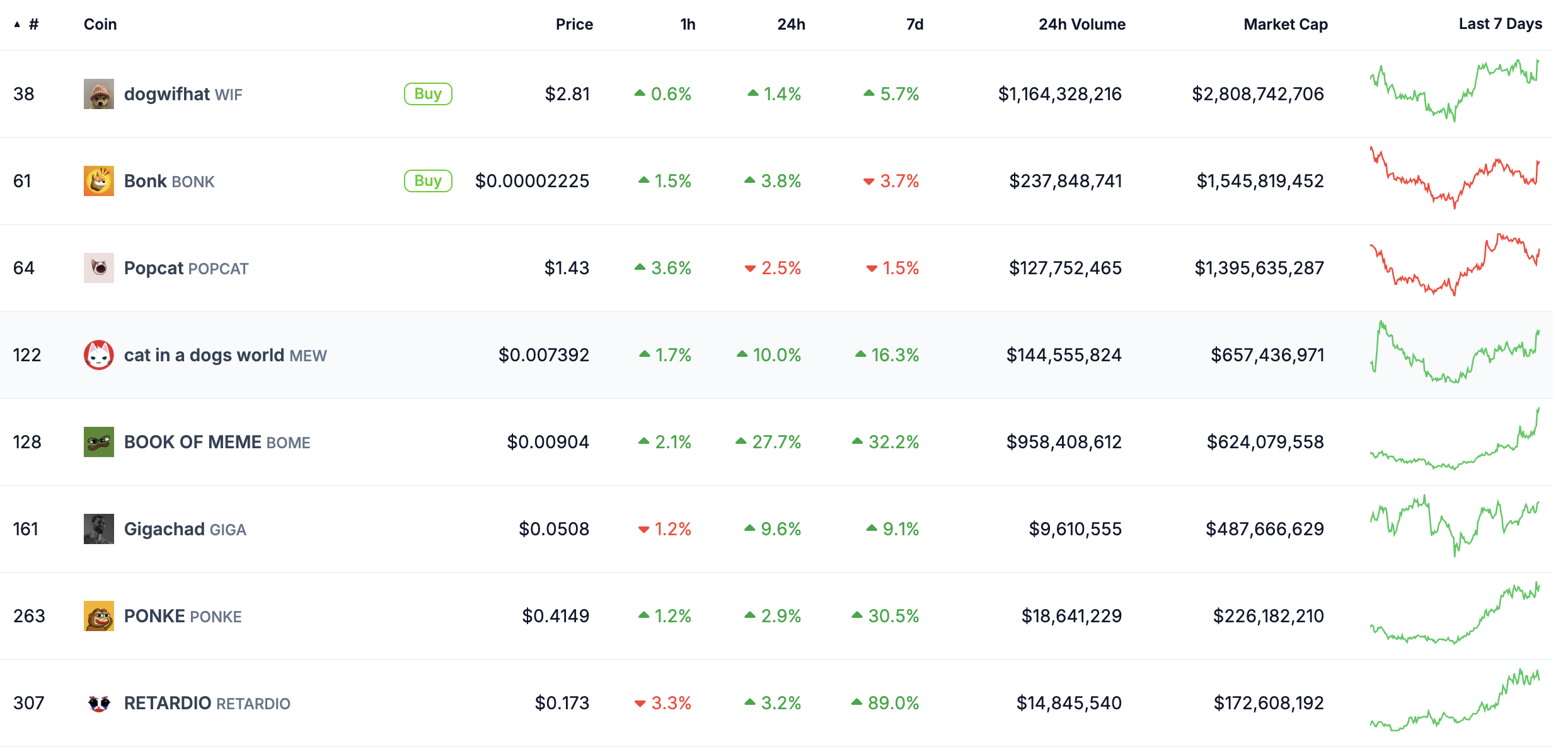
Task: Click the BOOK OF MEME logo
Action: pos(100,441)
